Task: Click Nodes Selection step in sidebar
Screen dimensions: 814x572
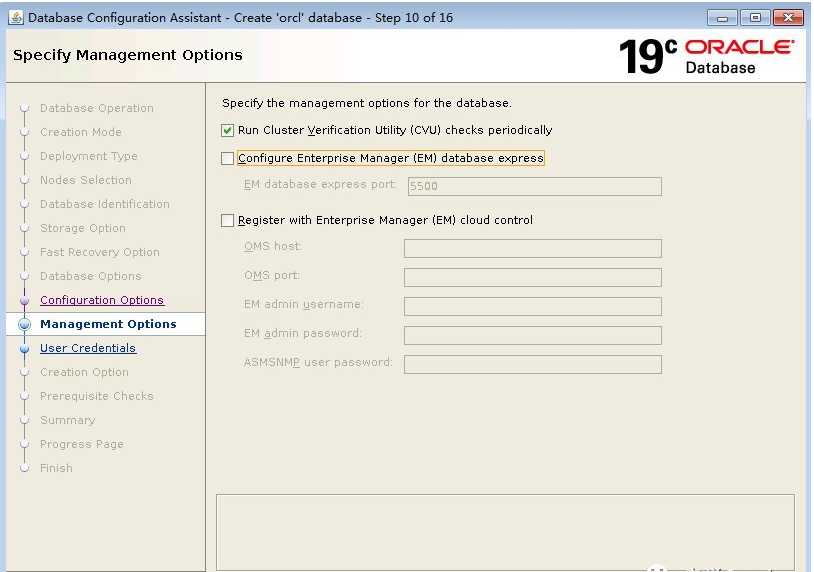Action: click(x=86, y=180)
